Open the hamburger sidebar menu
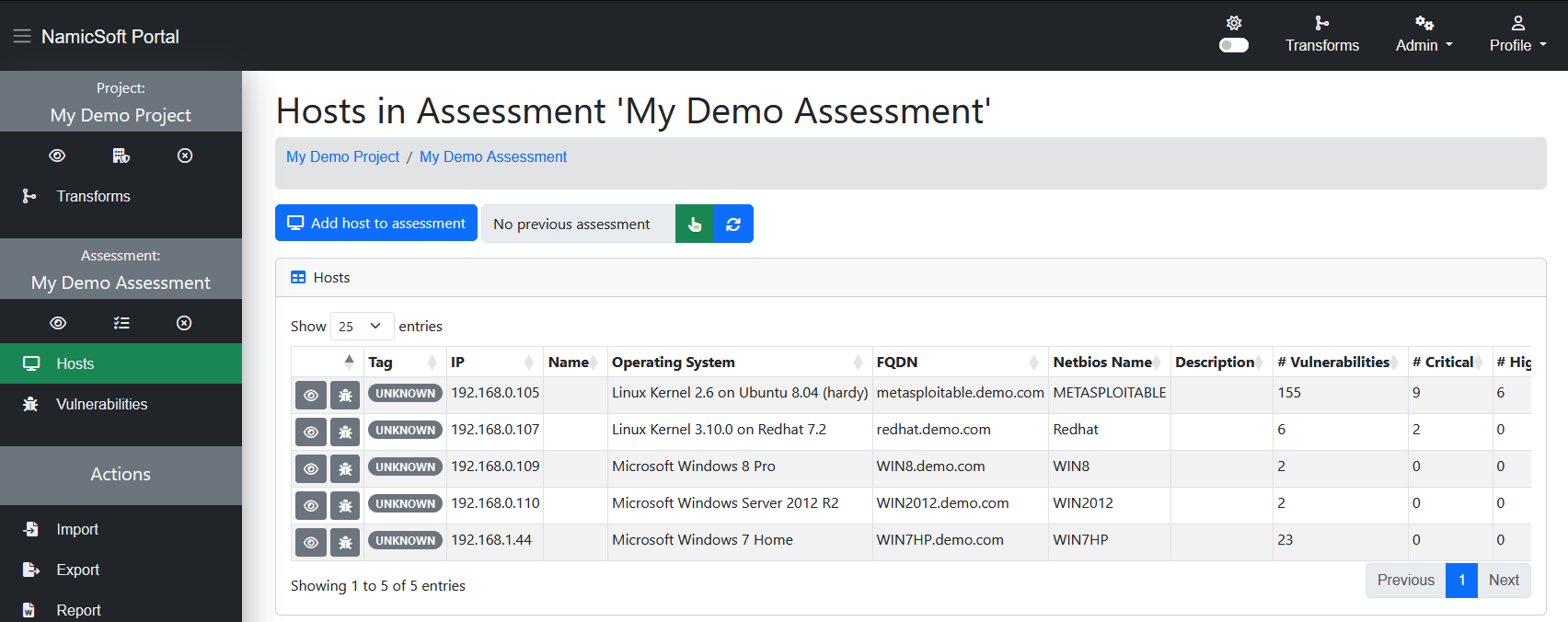This screenshot has width=1568, height=622. [x=22, y=36]
